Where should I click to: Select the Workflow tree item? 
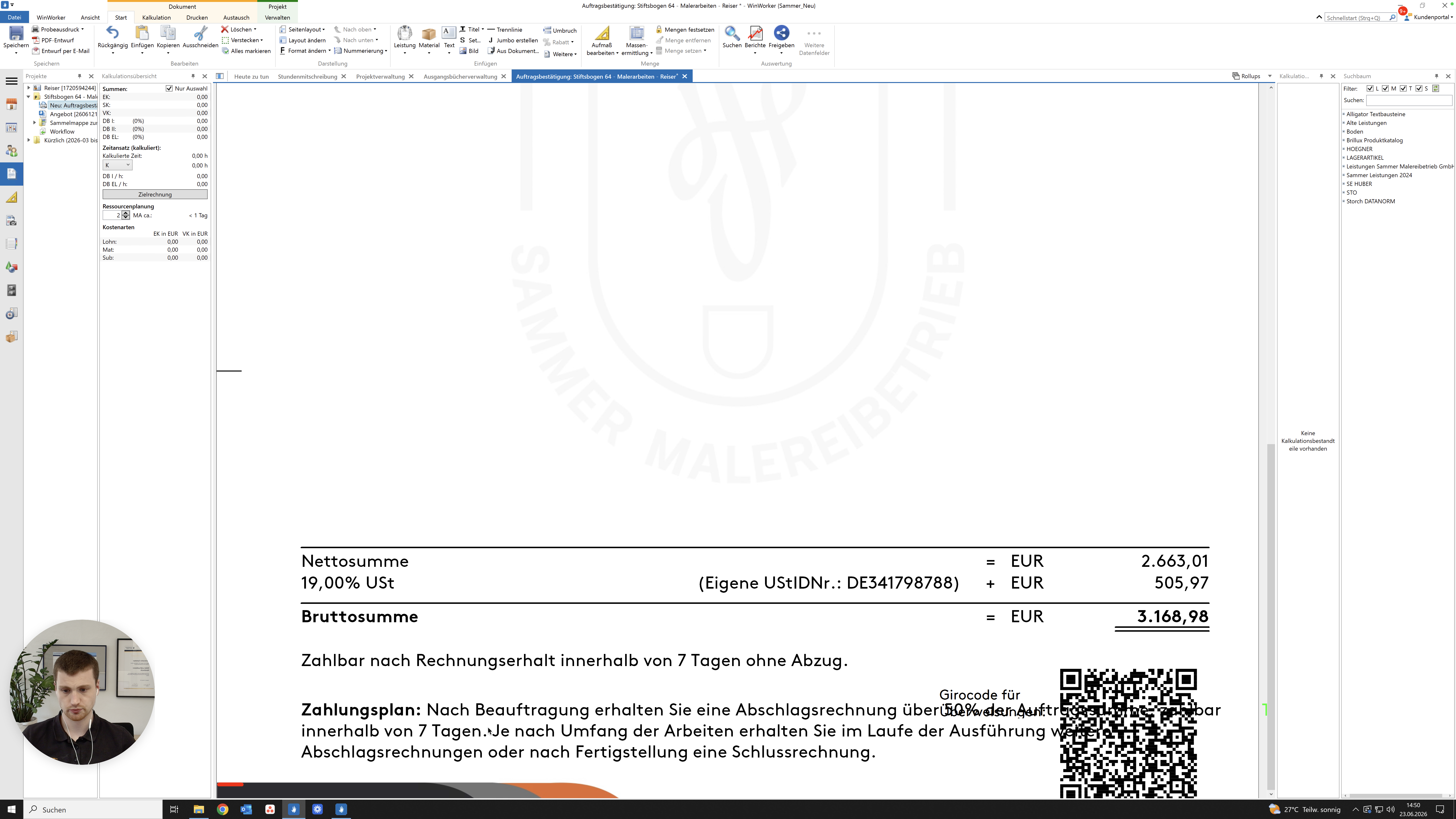coord(62,131)
